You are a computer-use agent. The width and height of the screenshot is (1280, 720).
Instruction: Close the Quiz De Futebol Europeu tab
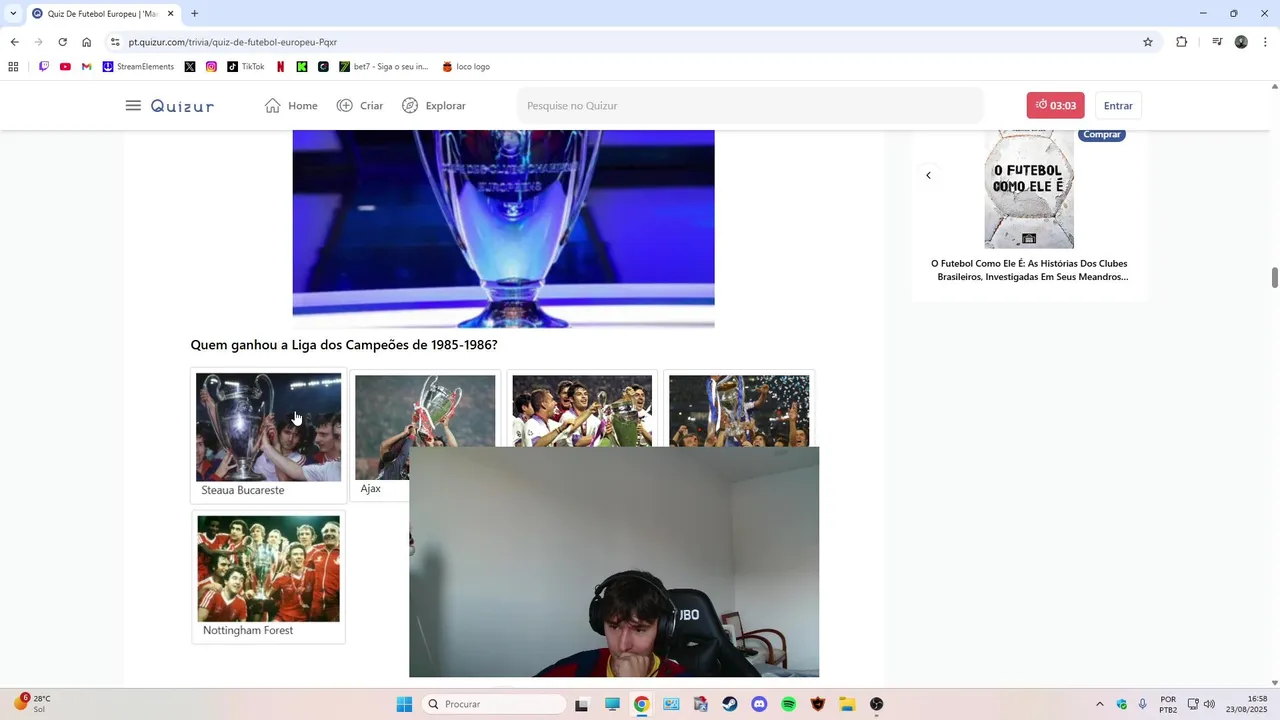171,14
